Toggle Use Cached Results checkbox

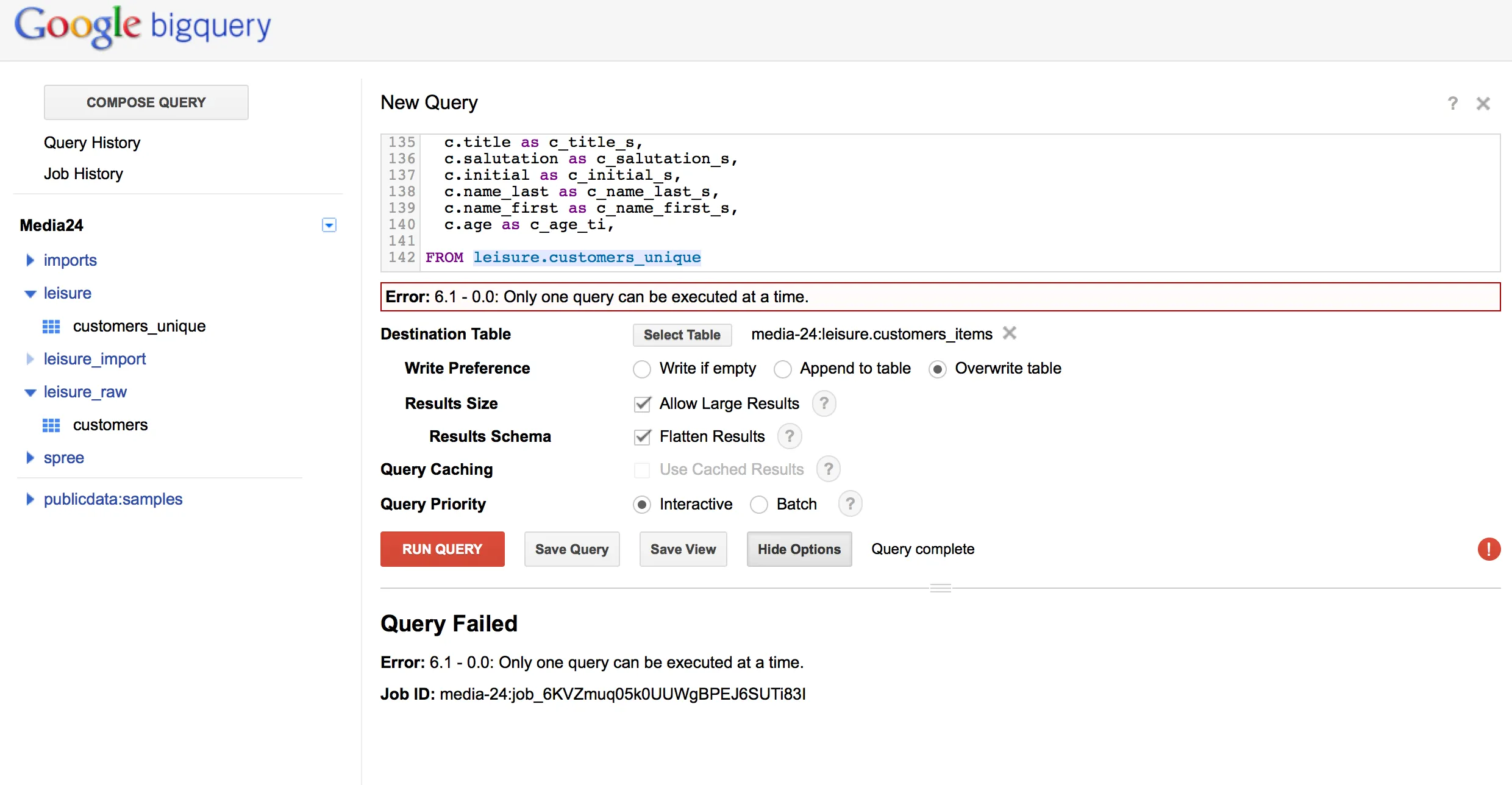click(x=642, y=470)
